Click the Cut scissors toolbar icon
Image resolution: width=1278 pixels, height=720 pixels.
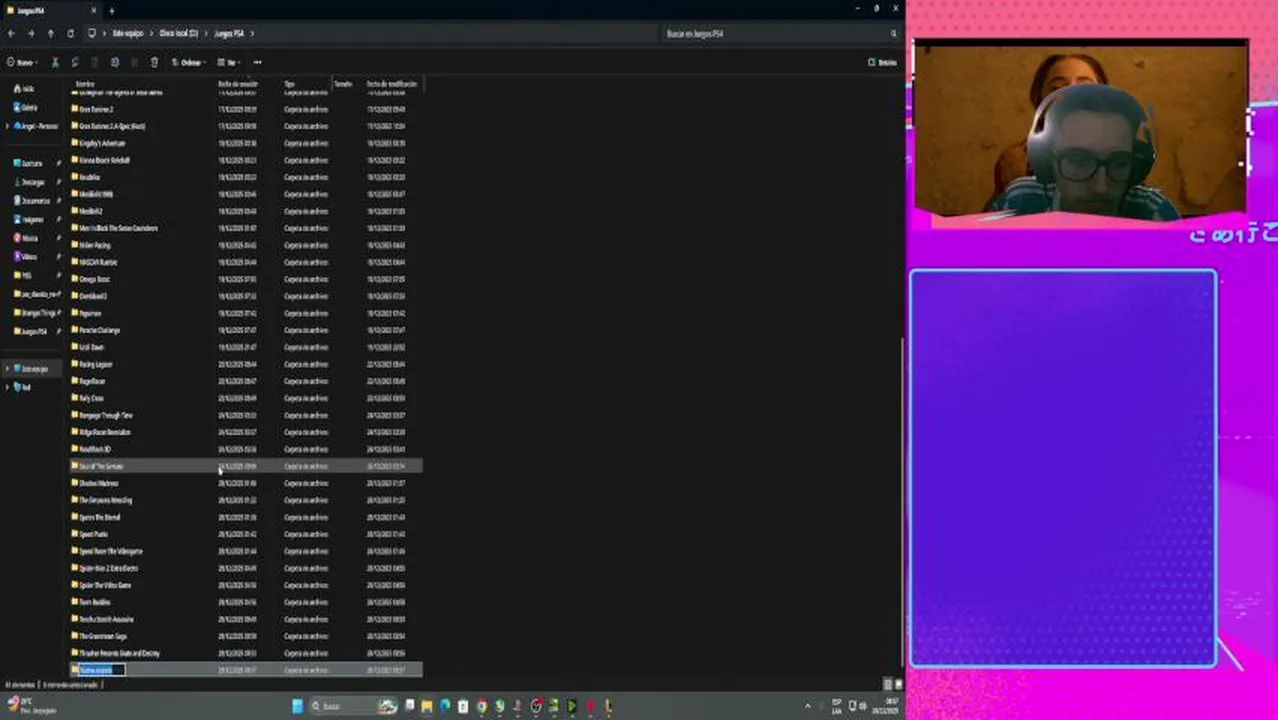pyautogui.click(x=55, y=62)
